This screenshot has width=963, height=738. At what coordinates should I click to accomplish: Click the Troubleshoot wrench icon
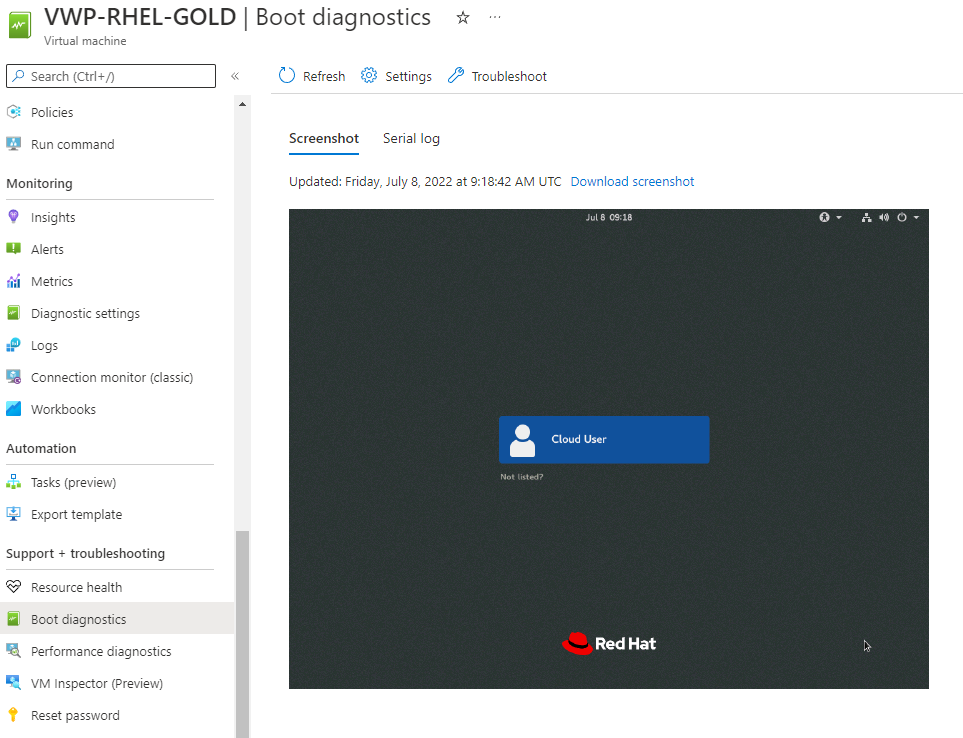pyautogui.click(x=456, y=76)
